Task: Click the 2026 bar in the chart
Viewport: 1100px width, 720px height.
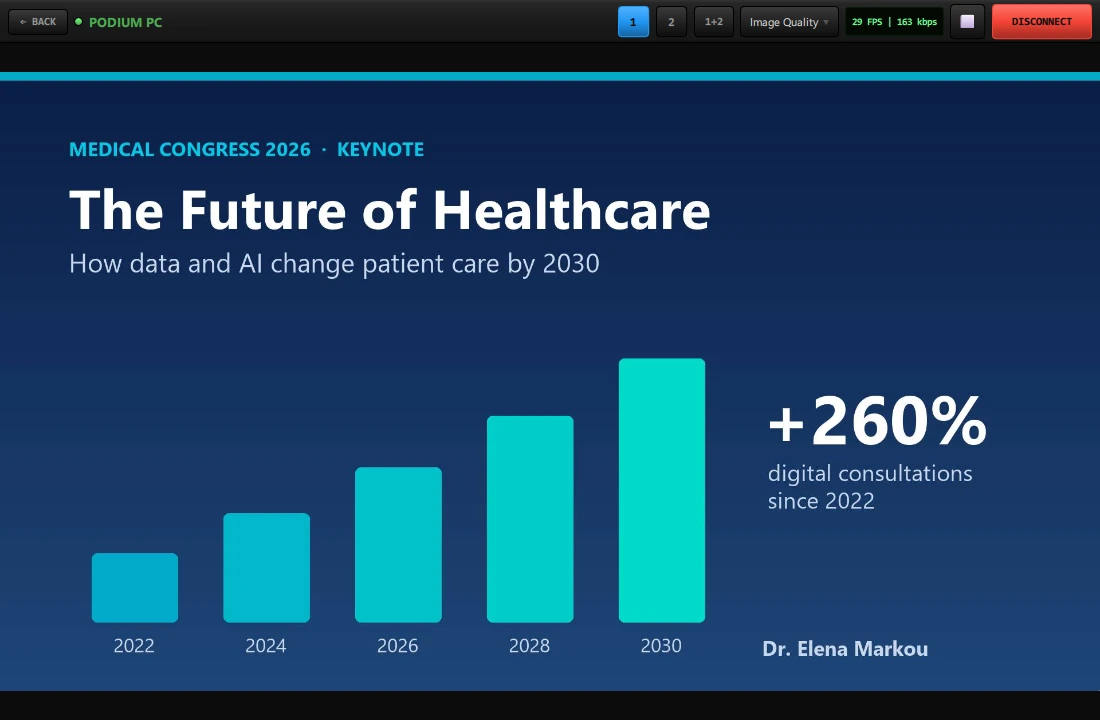Action: [x=398, y=545]
